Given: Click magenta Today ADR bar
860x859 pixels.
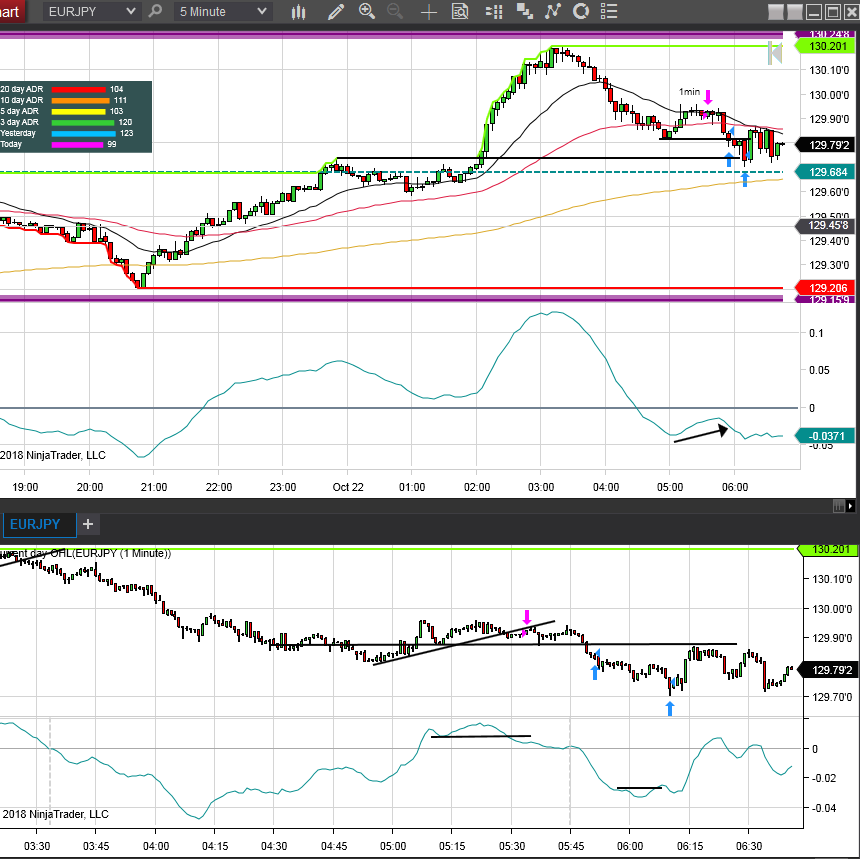Looking at the screenshot, I should [77, 145].
